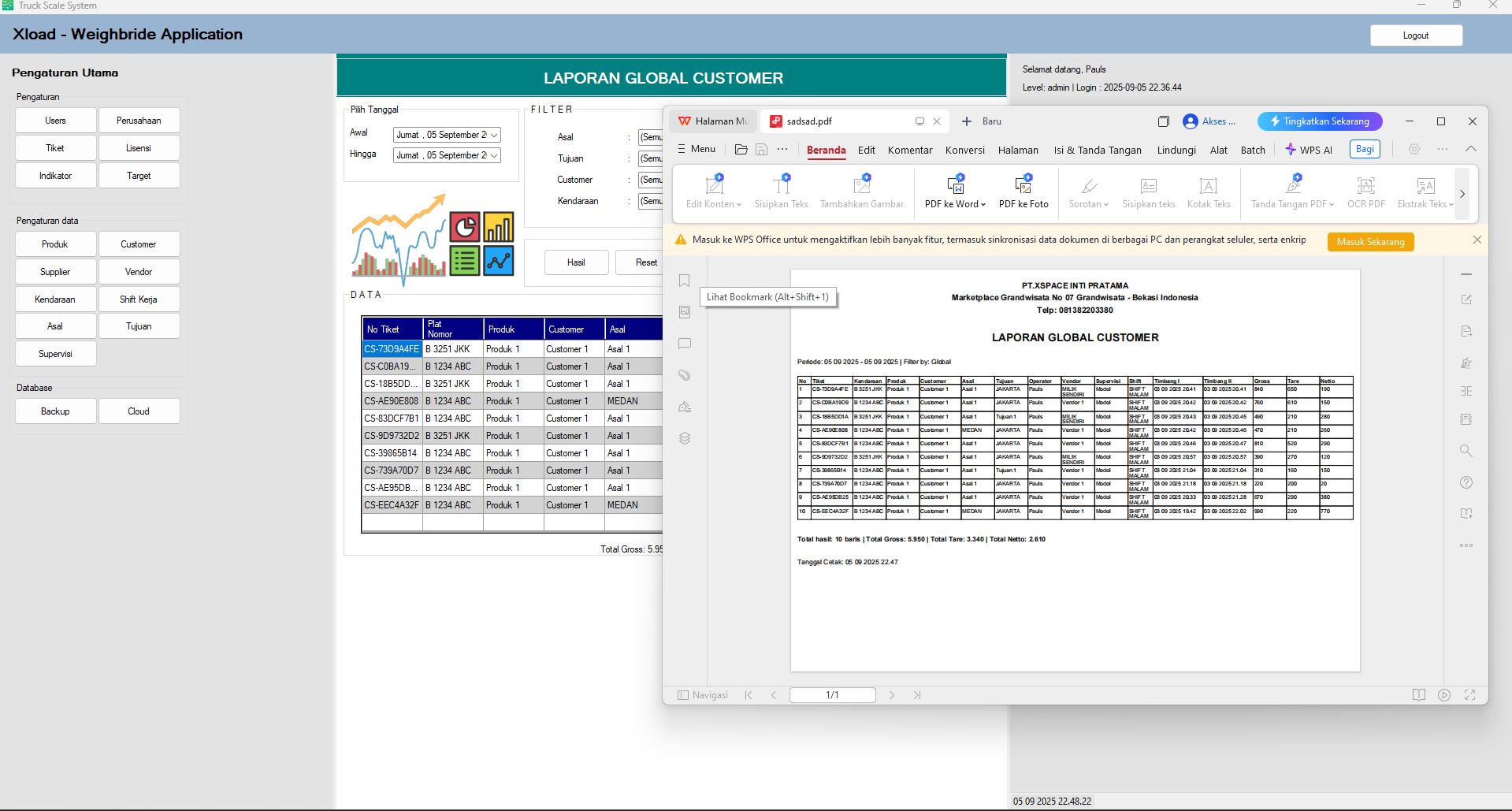Select ticket row CS-AE90E808 in table
This screenshot has width=1512, height=811.
click(392, 401)
